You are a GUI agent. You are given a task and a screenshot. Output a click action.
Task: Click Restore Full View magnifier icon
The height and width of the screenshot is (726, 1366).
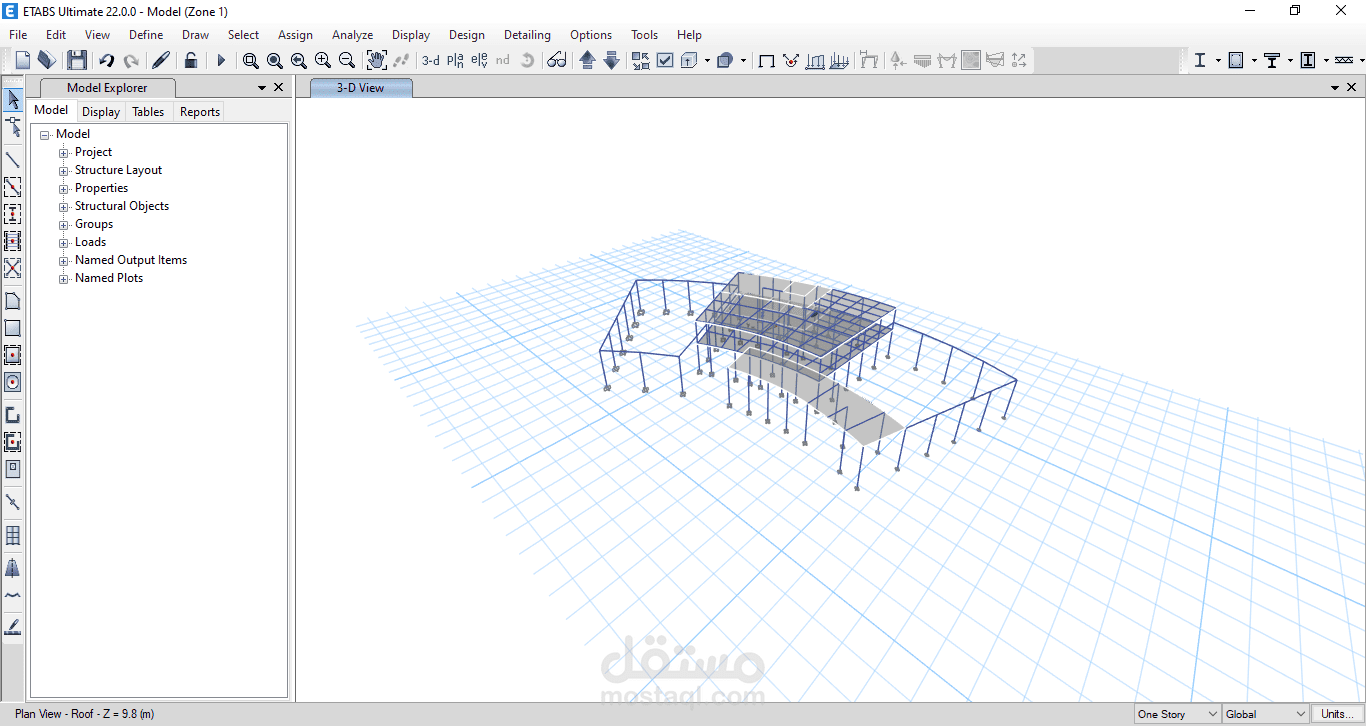pos(275,60)
